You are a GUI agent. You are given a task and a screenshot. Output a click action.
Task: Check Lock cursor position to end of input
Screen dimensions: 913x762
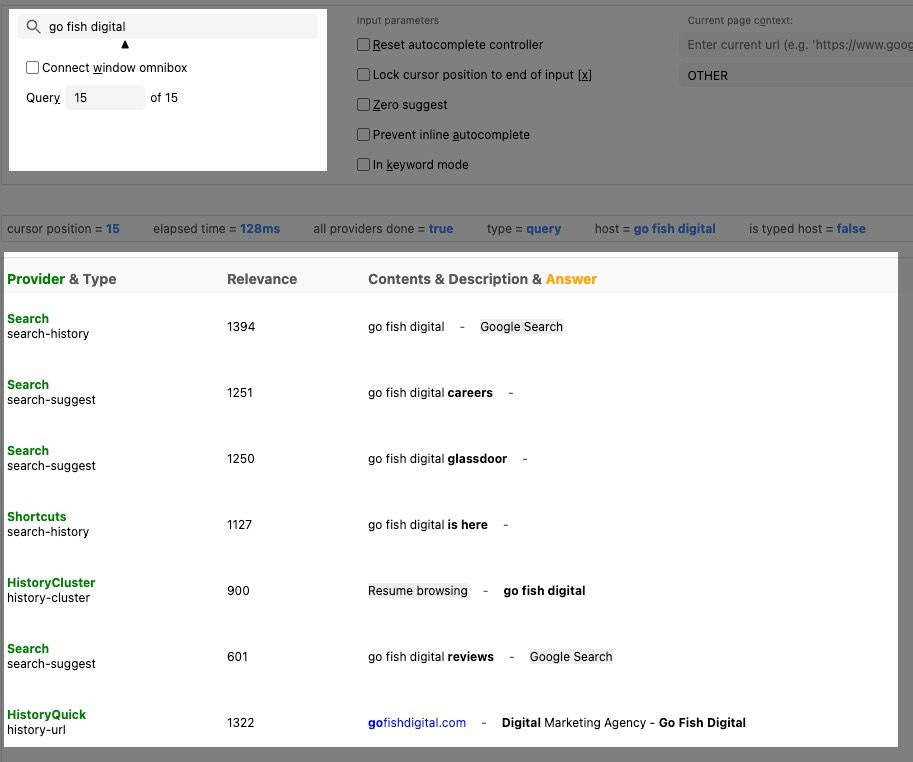pyautogui.click(x=363, y=75)
